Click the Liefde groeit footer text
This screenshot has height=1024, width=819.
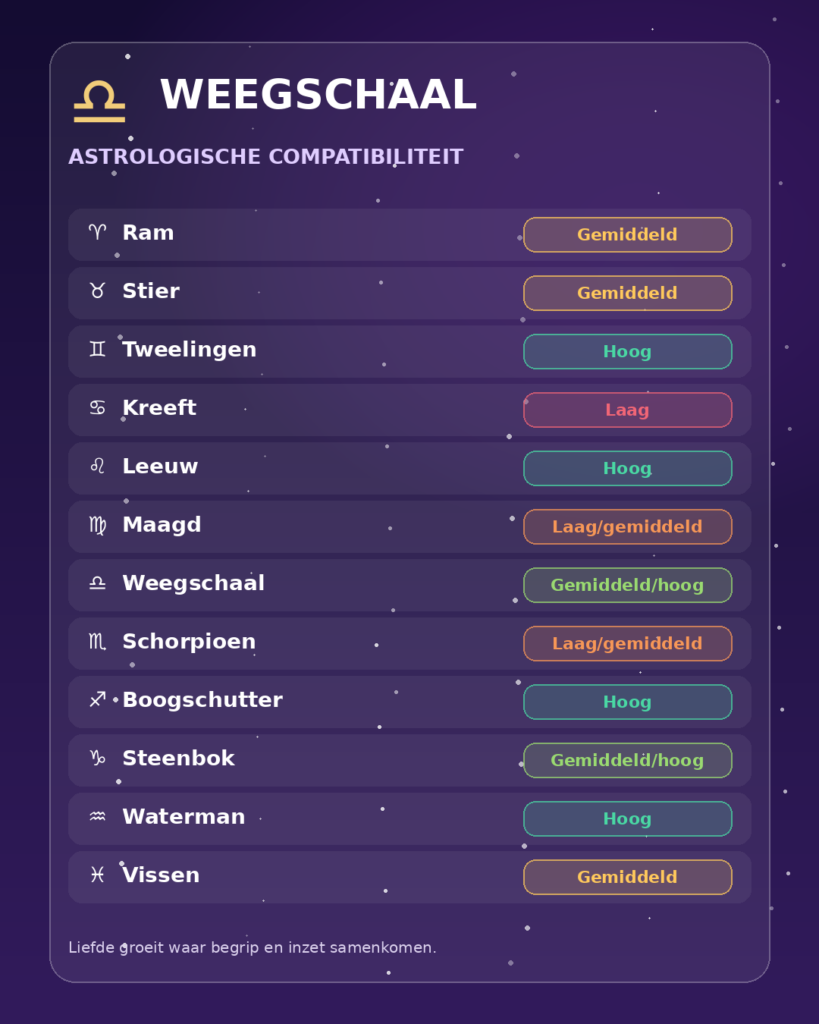[x=252, y=948]
